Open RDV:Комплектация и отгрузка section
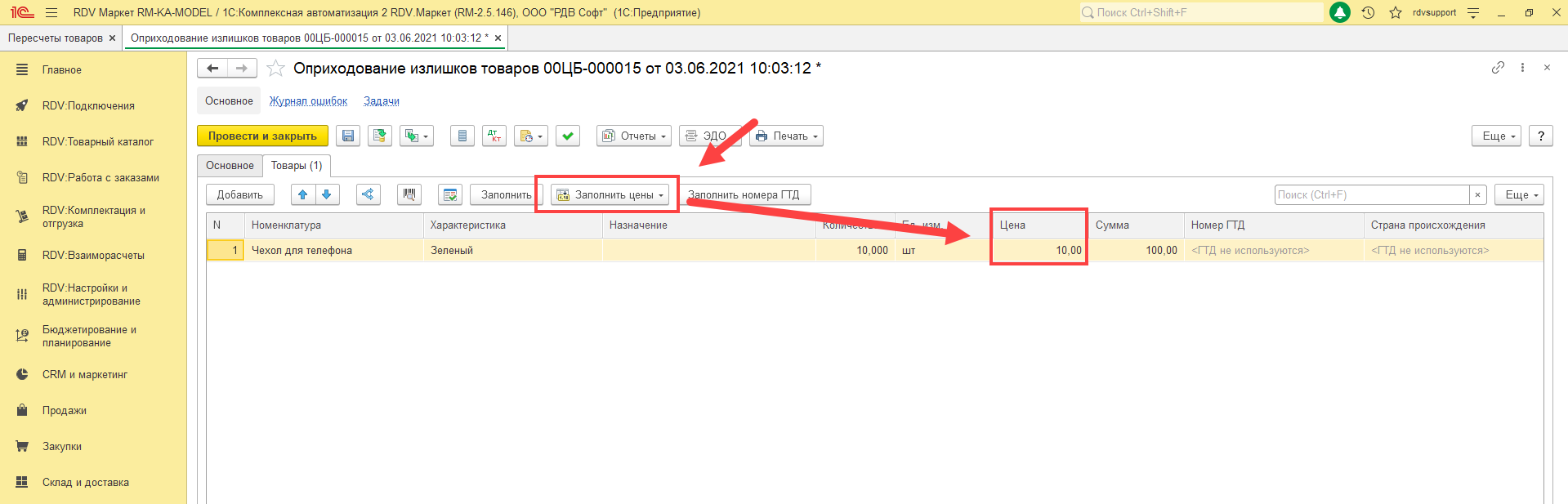The width and height of the screenshot is (1568, 504). click(x=93, y=216)
